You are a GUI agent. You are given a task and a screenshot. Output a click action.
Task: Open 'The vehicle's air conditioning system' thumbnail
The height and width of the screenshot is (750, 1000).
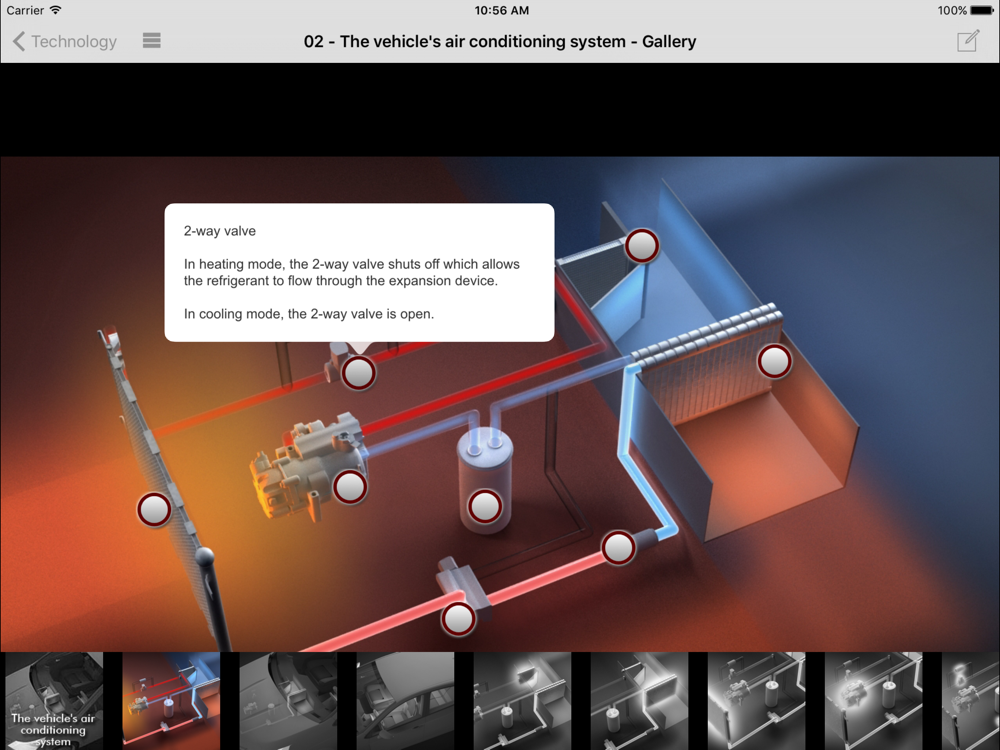coord(54,701)
